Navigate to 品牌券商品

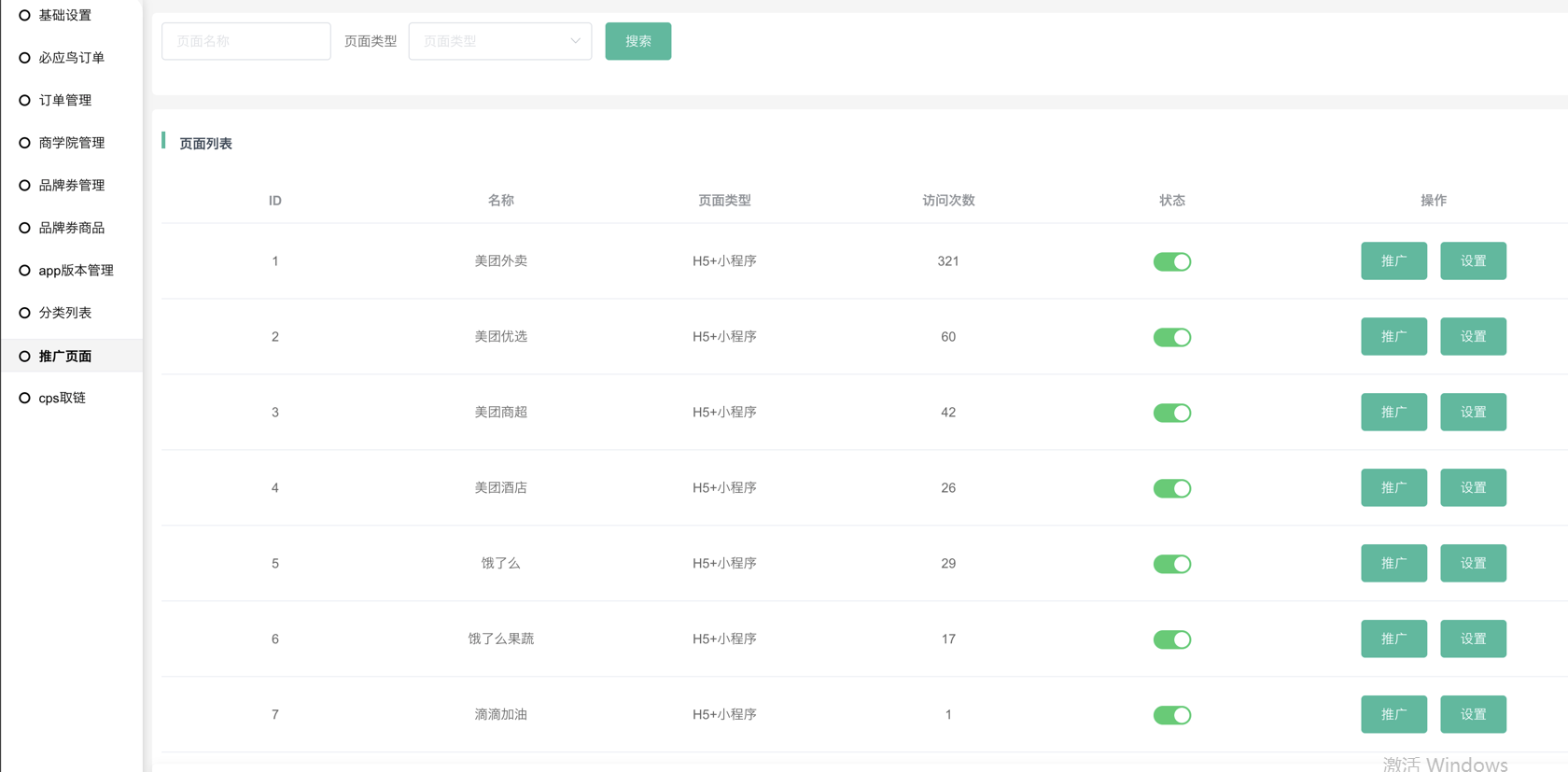(x=72, y=228)
